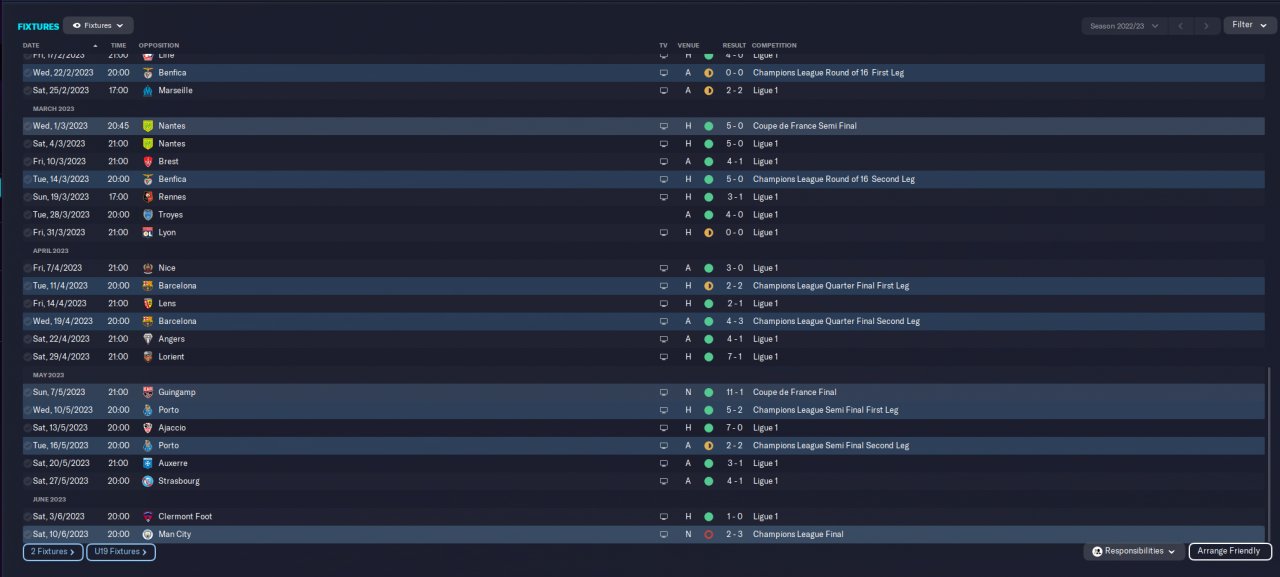The width and height of the screenshot is (1280, 577).
Task: Click Coupe de France Semi Final competition
Action: coord(805,126)
